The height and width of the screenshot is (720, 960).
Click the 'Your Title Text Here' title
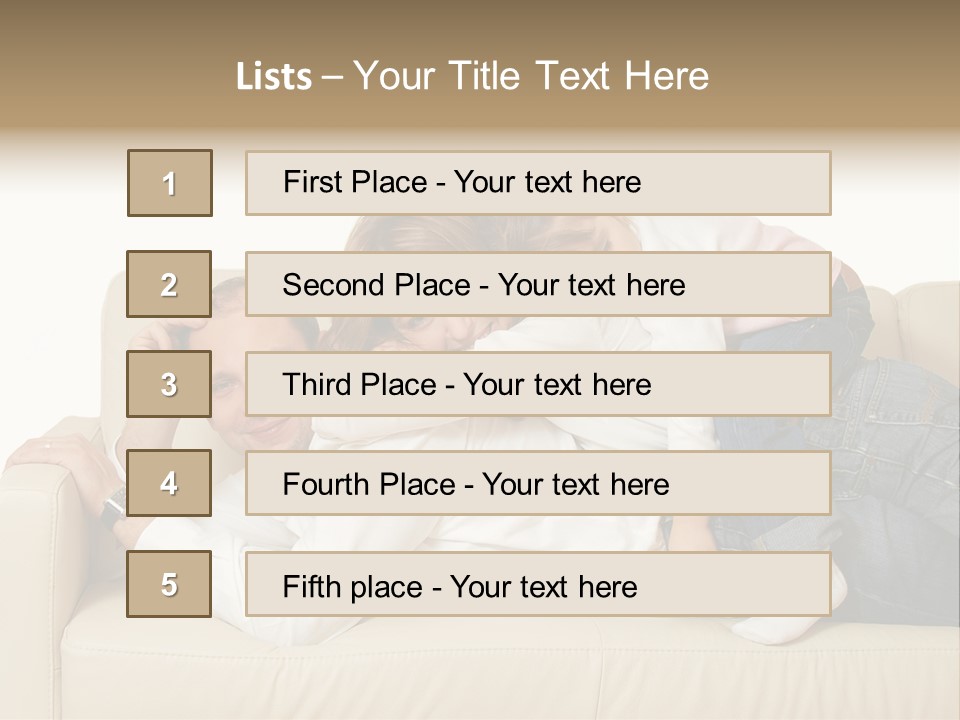531,76
